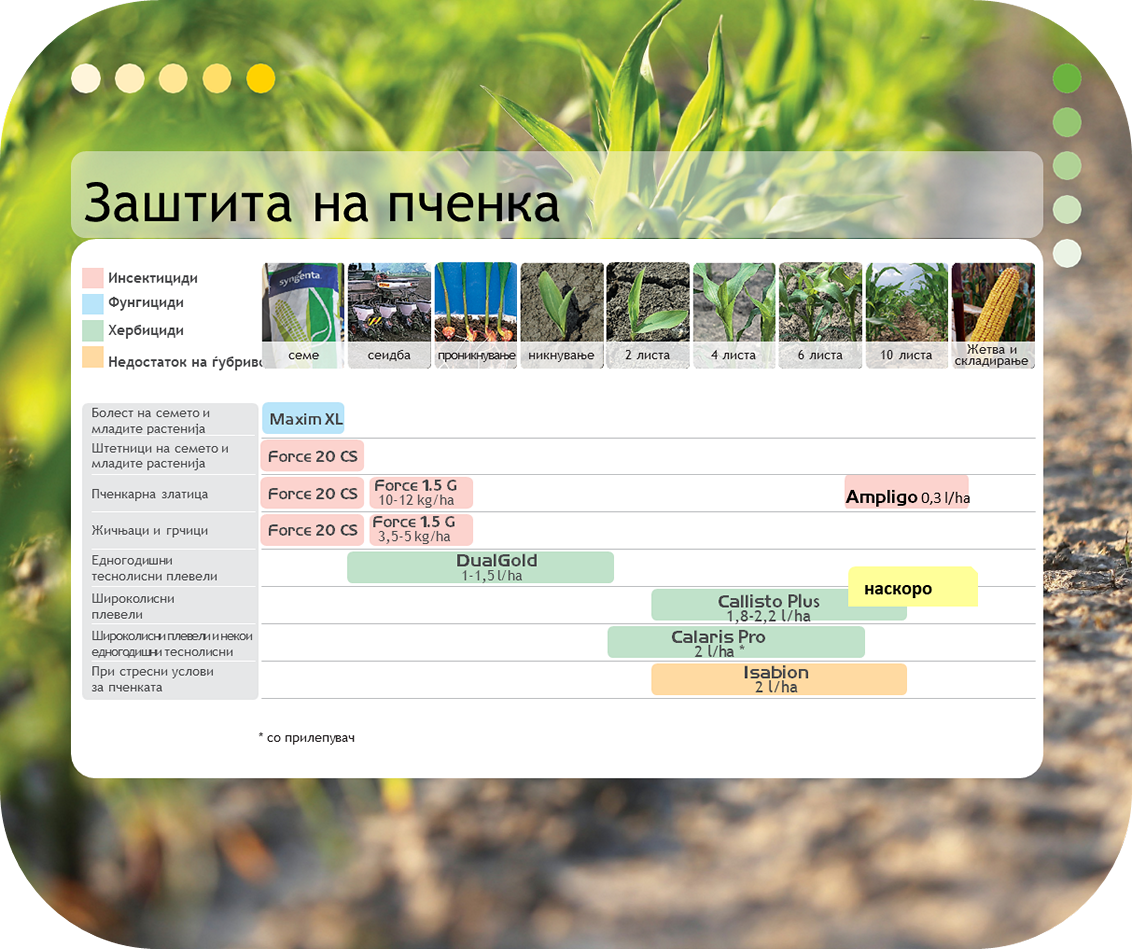Click the brightest yellow dot in top row
The height and width of the screenshot is (949, 1132).
pos(261,79)
